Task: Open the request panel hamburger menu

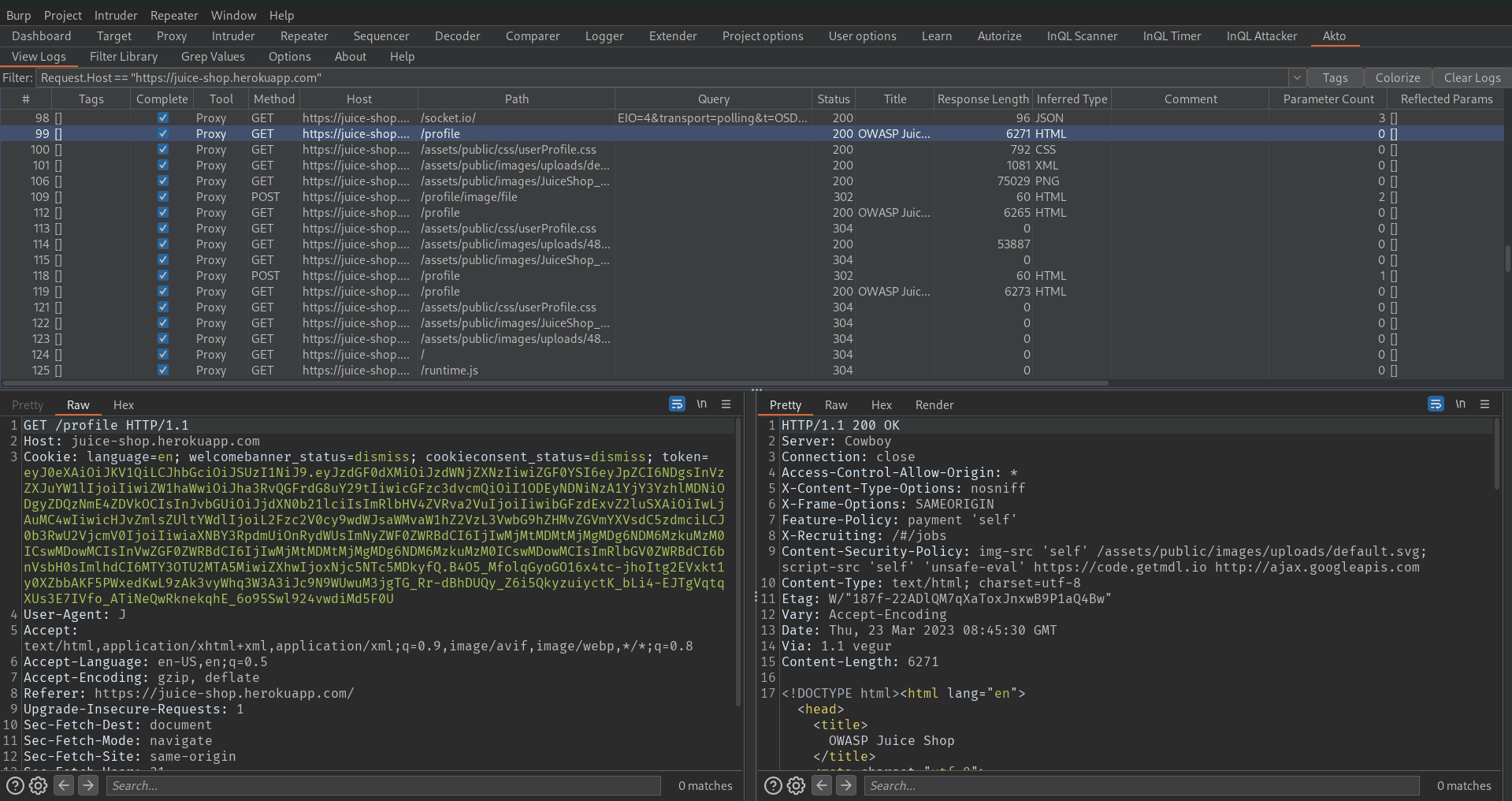Action: coord(726,404)
